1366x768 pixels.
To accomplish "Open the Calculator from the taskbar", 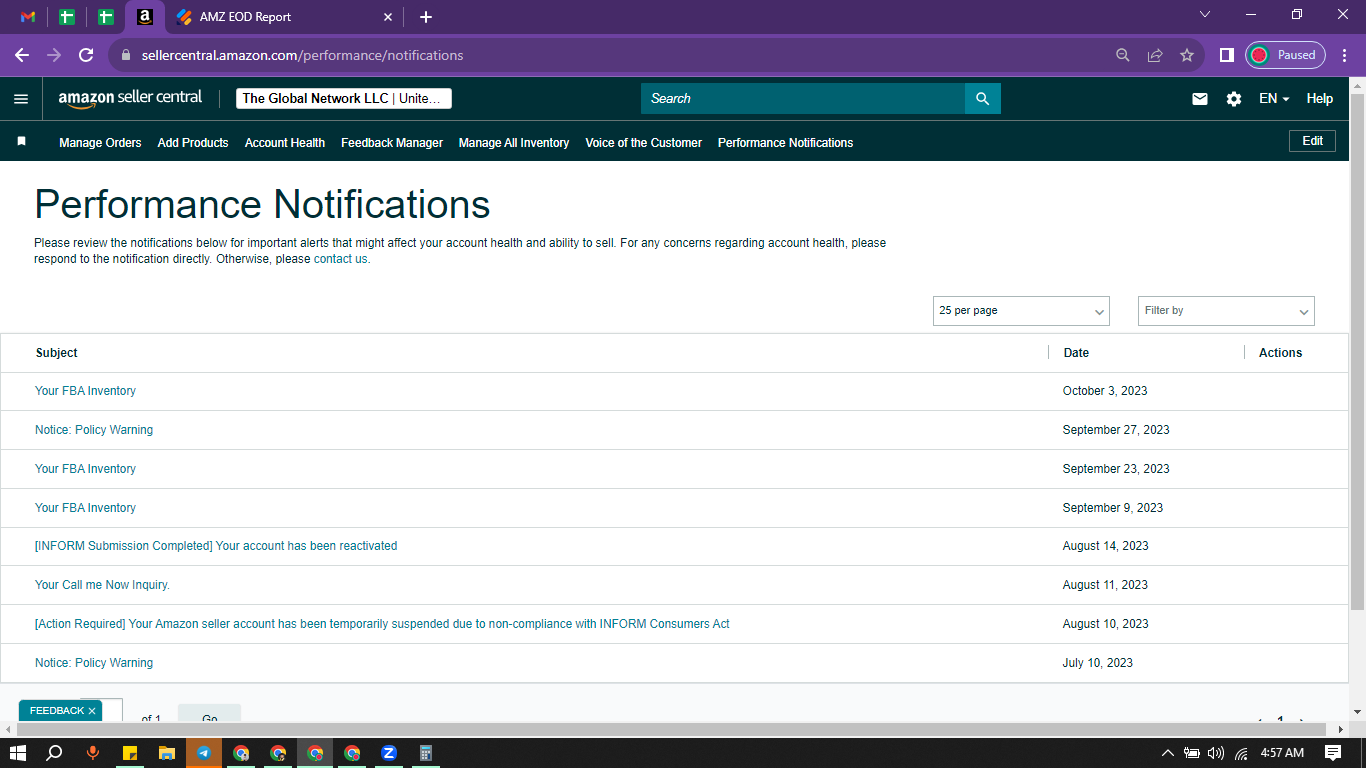I will (426, 753).
